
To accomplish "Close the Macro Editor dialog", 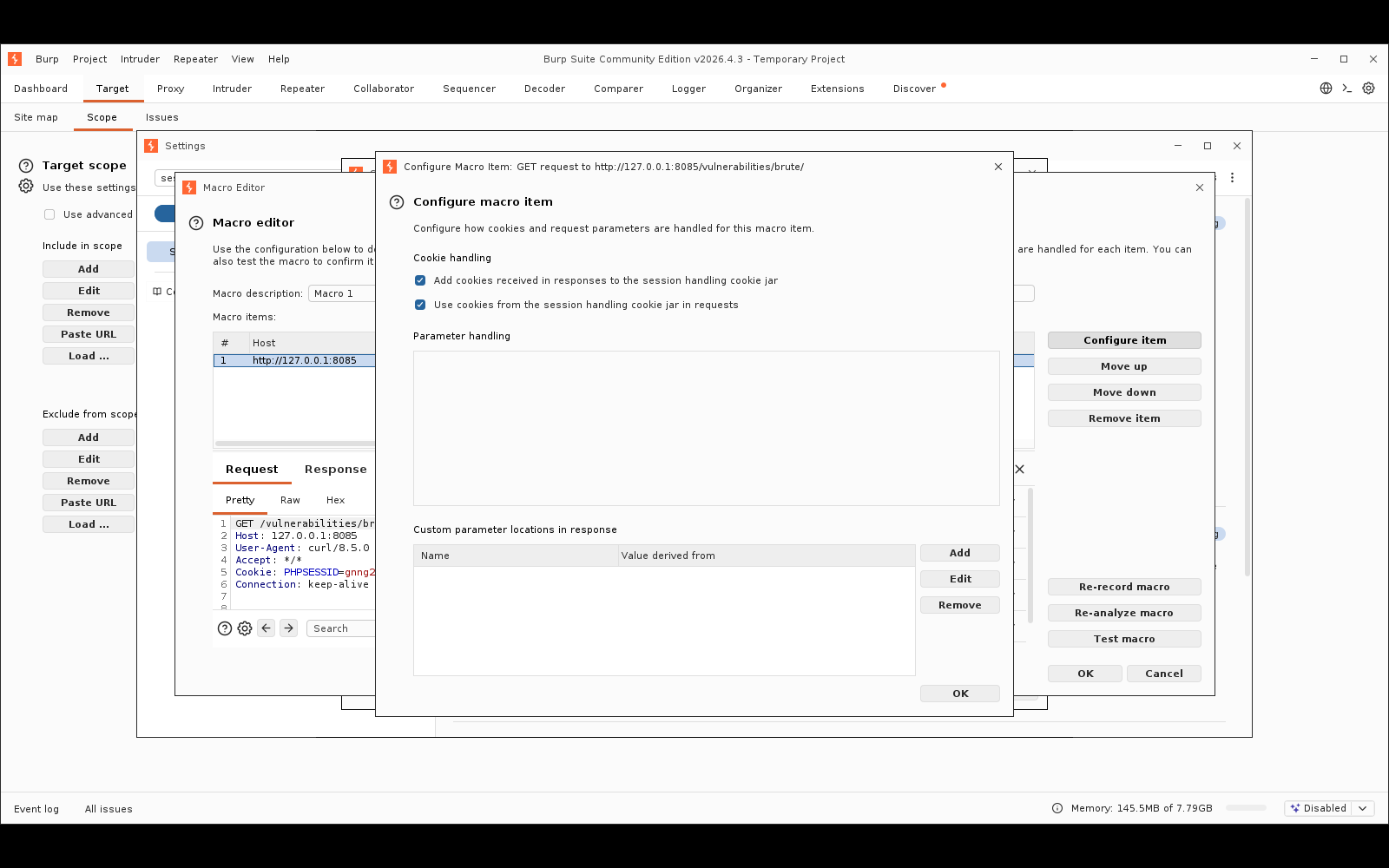I will pyautogui.click(x=1200, y=187).
